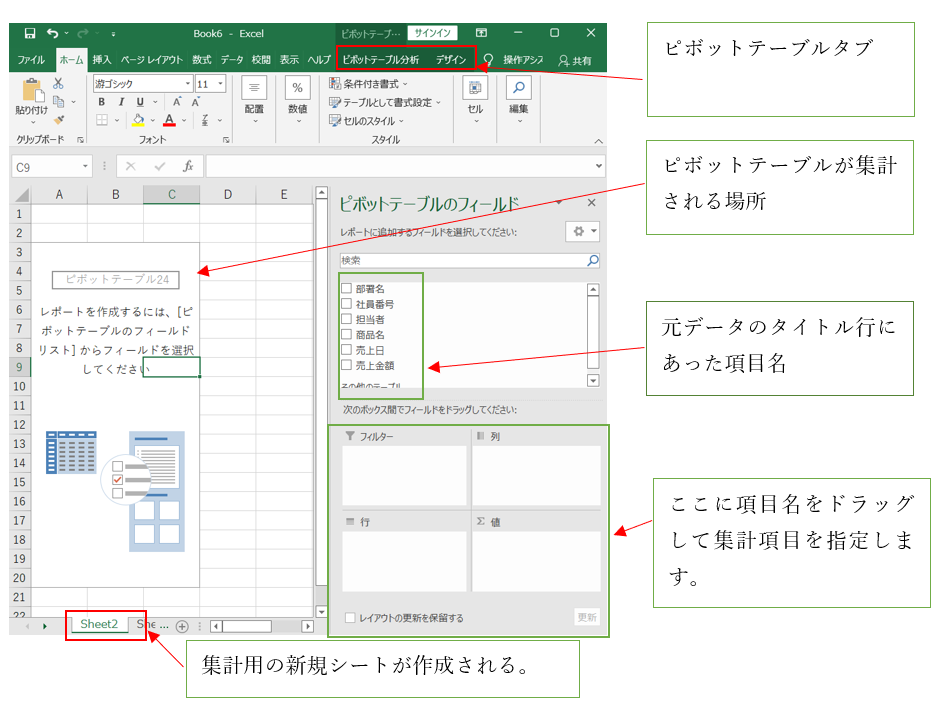Click the Italic formatting button
Viewport: 938px width, 706px height.
pos(121,102)
